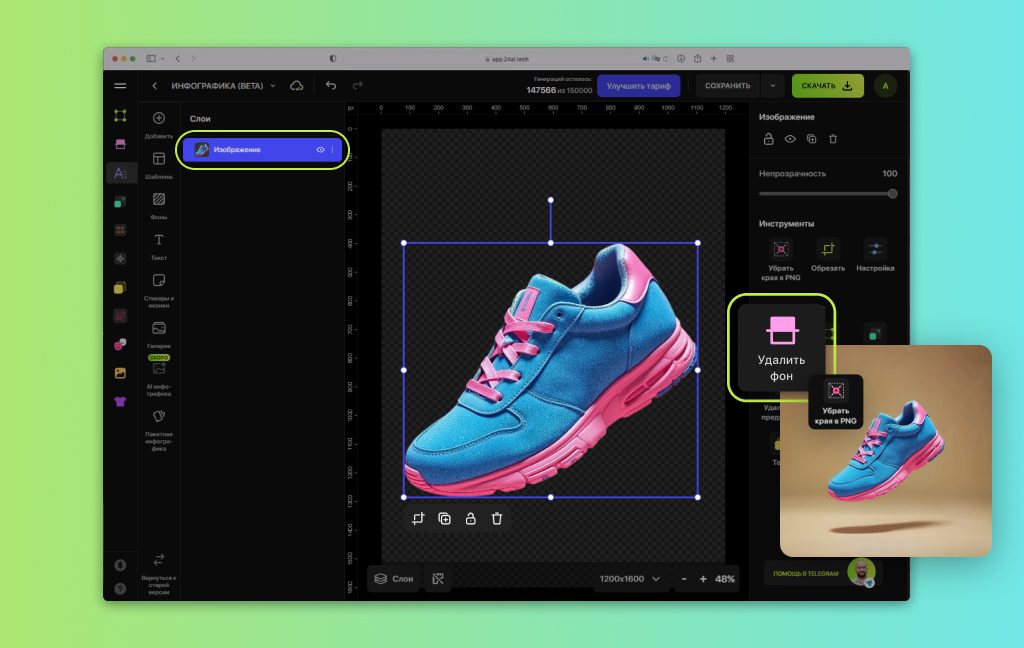Click the ПОМОЩЬ В TELEGRAM link
1024x648 pixels.
coord(805,574)
